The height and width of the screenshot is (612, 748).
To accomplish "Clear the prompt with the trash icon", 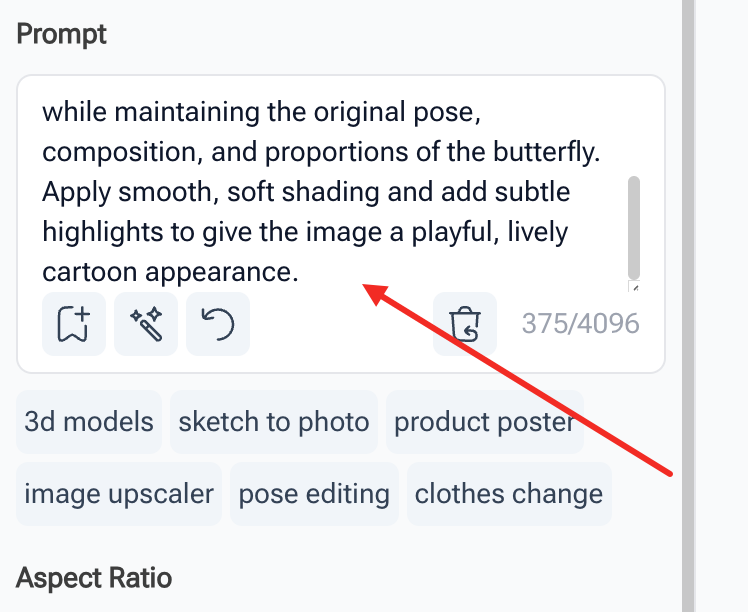I will (x=465, y=324).
